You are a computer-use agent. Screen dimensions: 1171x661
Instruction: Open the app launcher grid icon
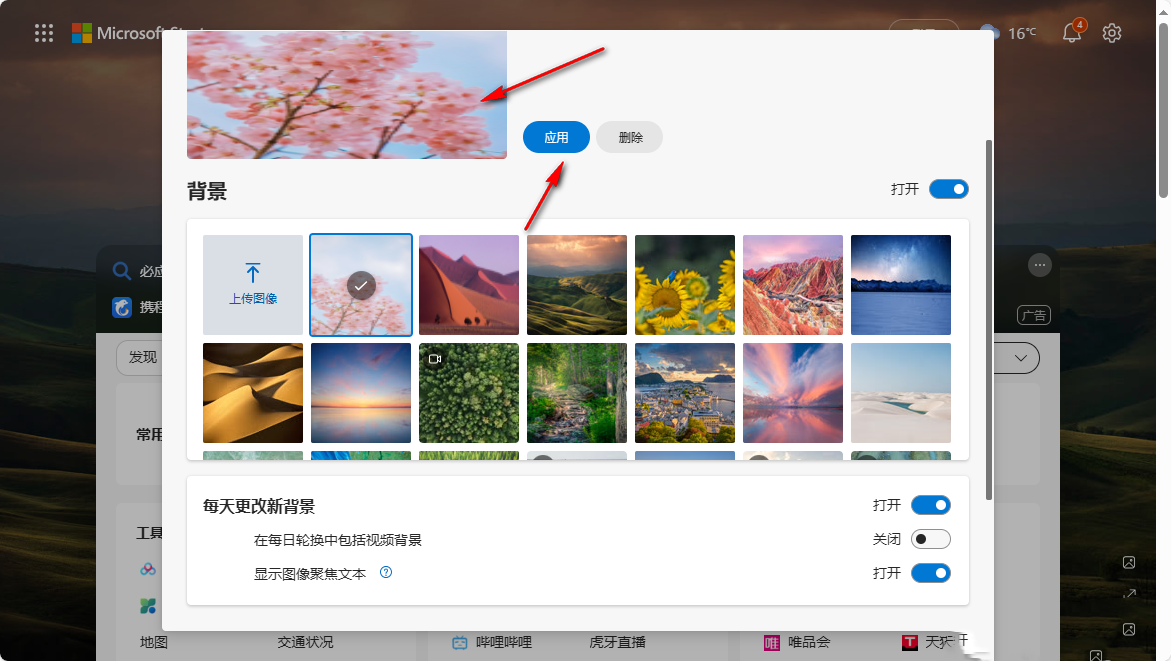pos(44,33)
